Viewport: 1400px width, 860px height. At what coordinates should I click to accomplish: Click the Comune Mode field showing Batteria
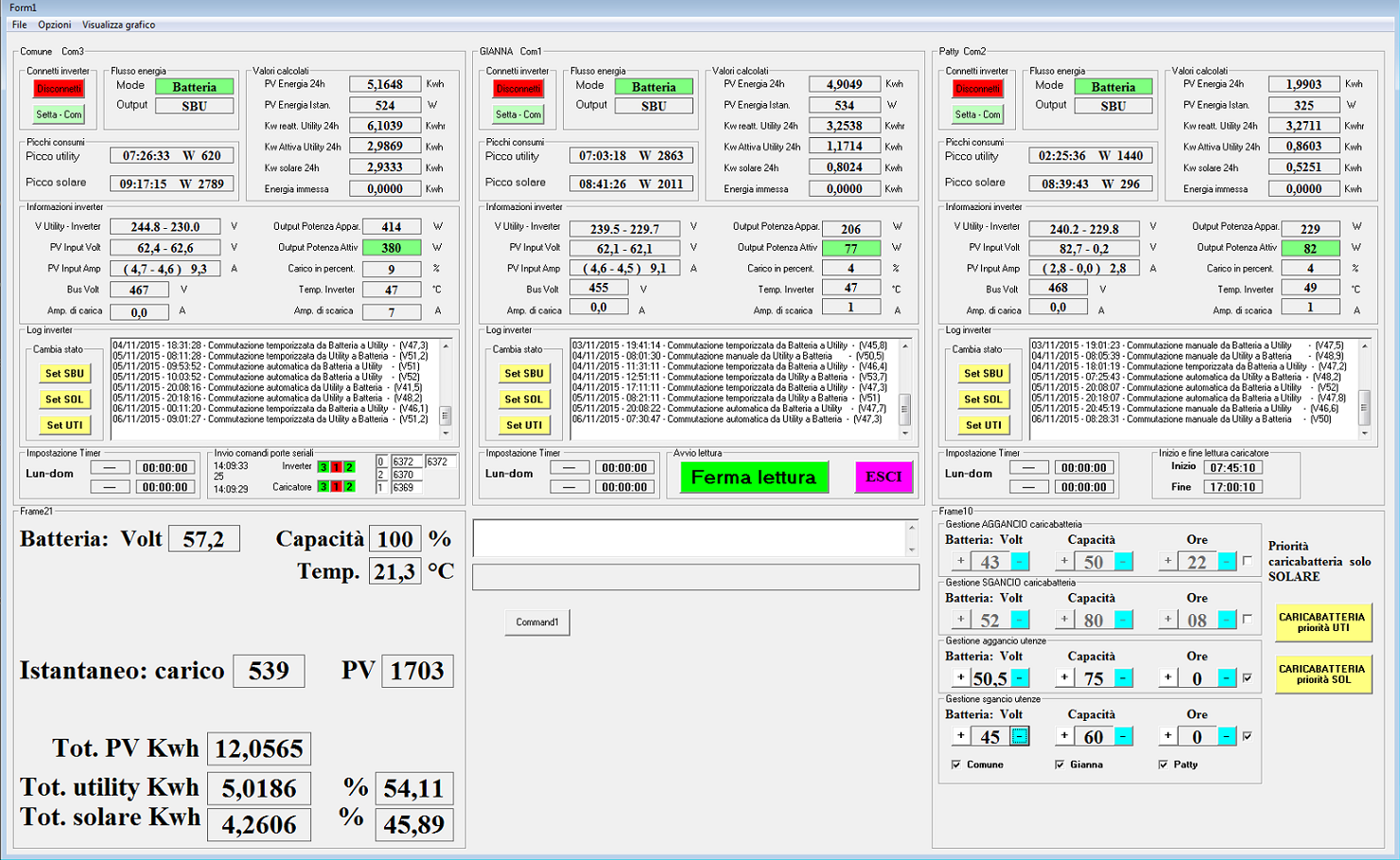tap(195, 87)
